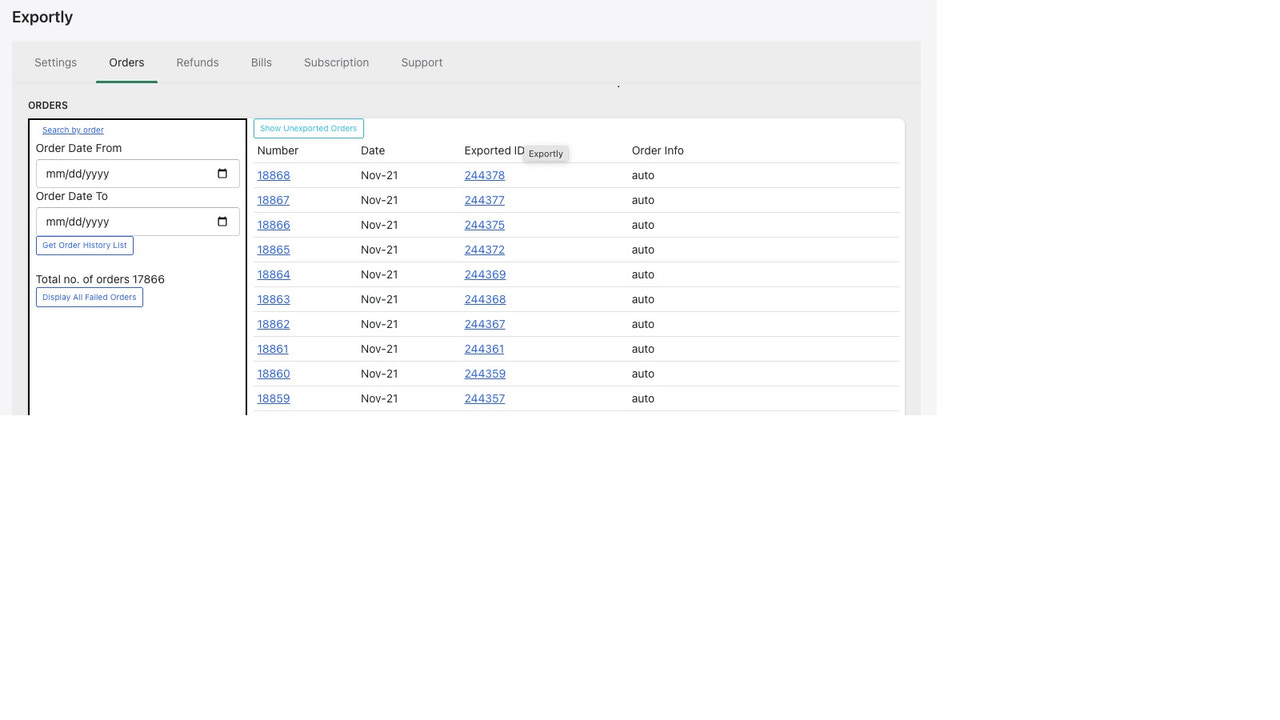Open the Bills tab
This screenshot has width=1280, height=720.
261,62
